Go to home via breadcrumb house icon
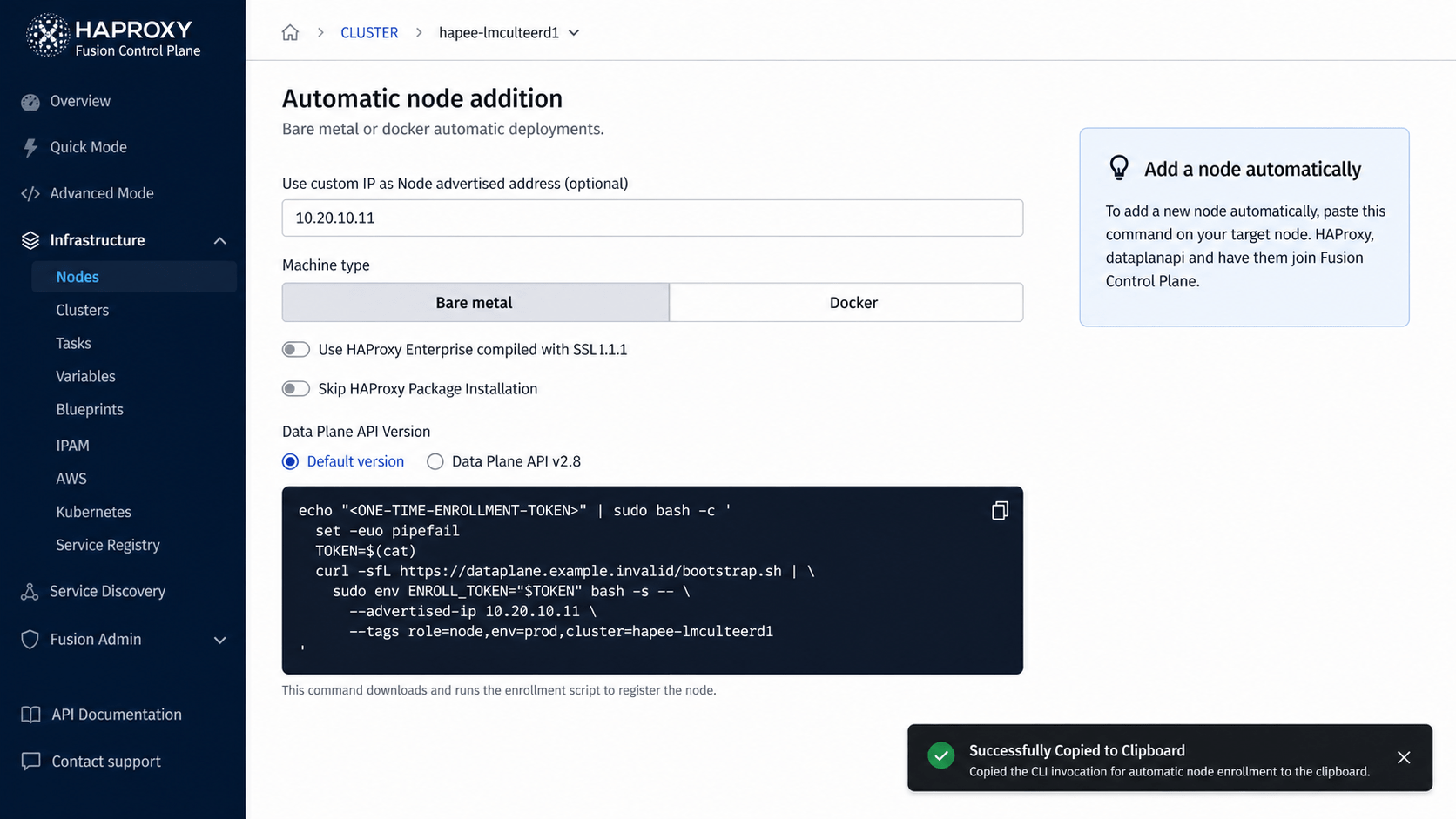 290,33
